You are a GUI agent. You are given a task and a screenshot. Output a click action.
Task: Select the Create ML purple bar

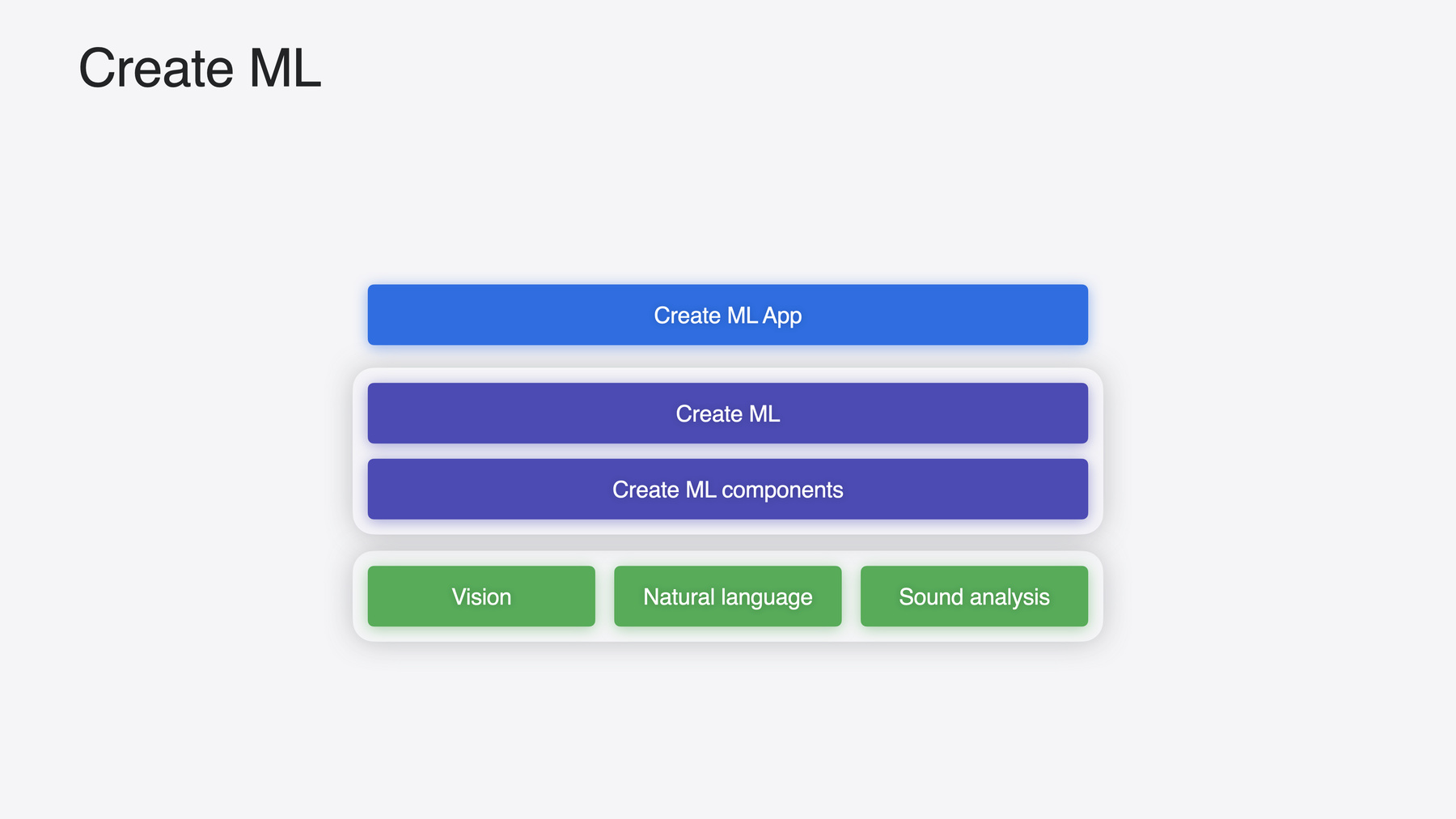click(727, 414)
